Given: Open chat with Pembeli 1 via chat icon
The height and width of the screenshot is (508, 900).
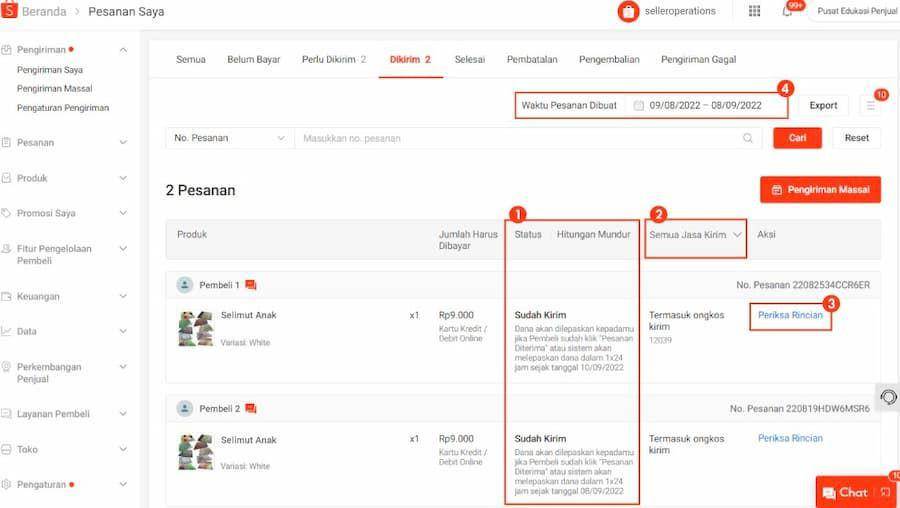Looking at the screenshot, I should [250, 285].
